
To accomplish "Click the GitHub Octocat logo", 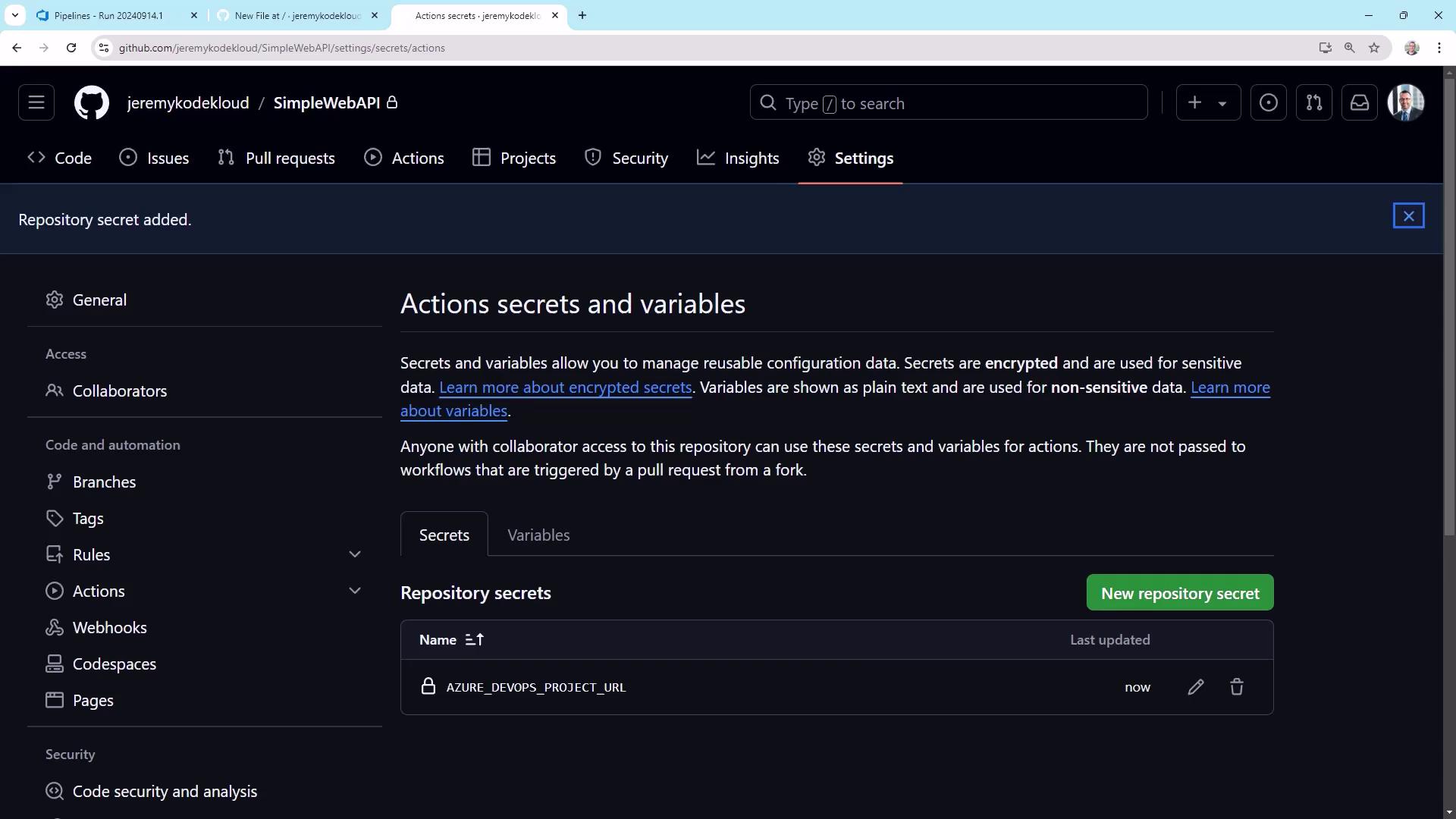I will coord(92,102).
